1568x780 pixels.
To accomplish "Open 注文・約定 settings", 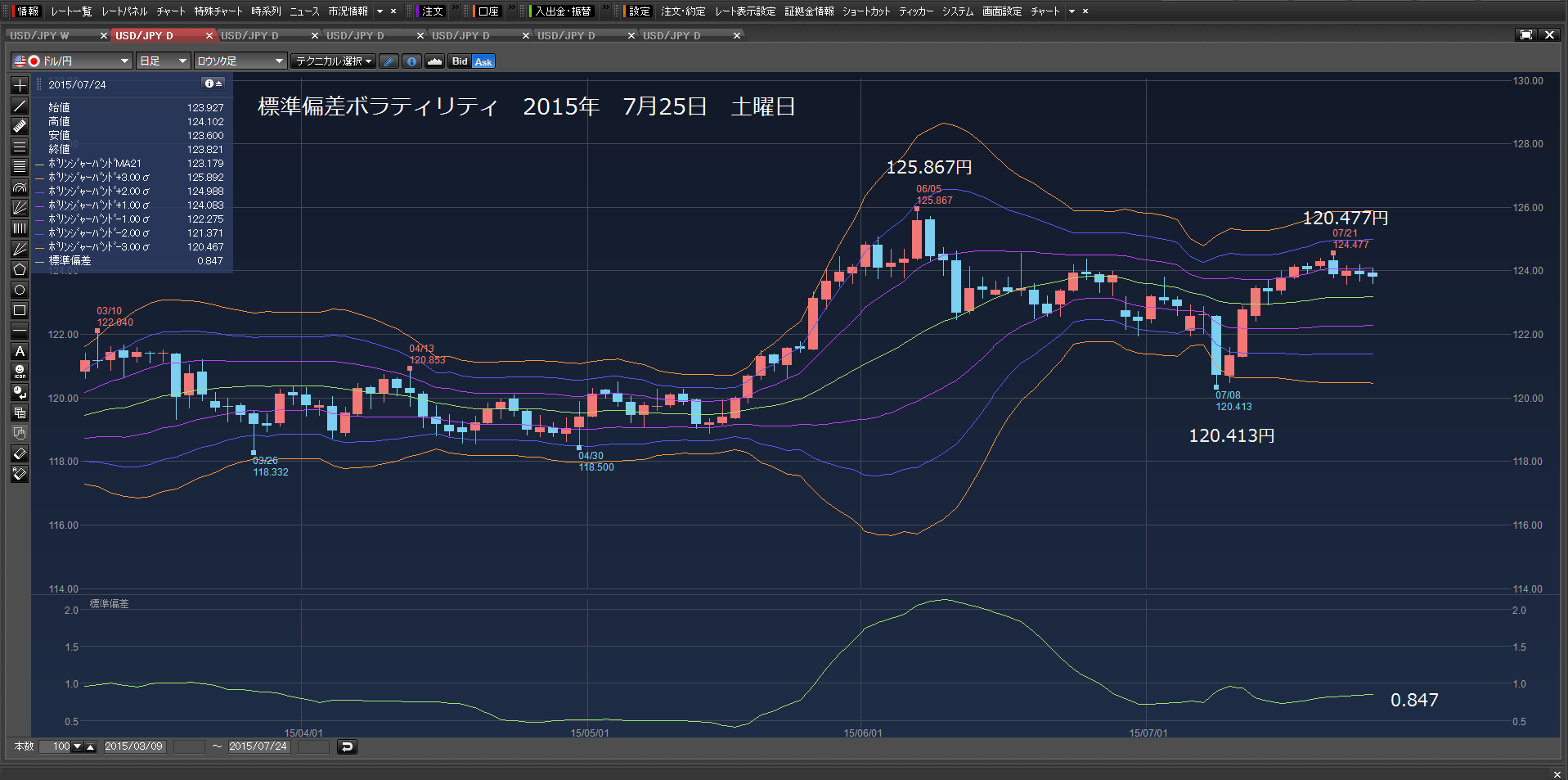I will coord(683,11).
